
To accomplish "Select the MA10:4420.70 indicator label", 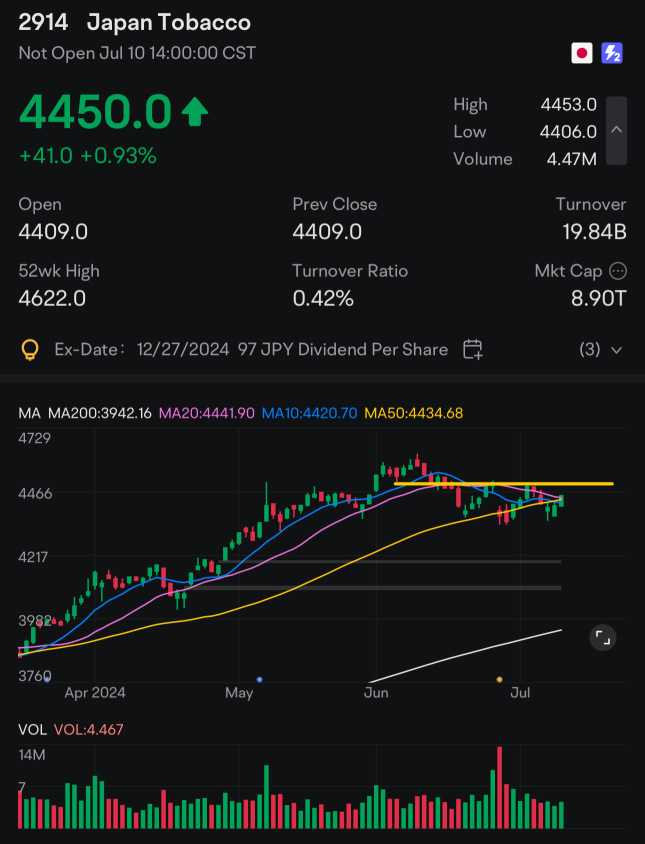I will pos(310,413).
